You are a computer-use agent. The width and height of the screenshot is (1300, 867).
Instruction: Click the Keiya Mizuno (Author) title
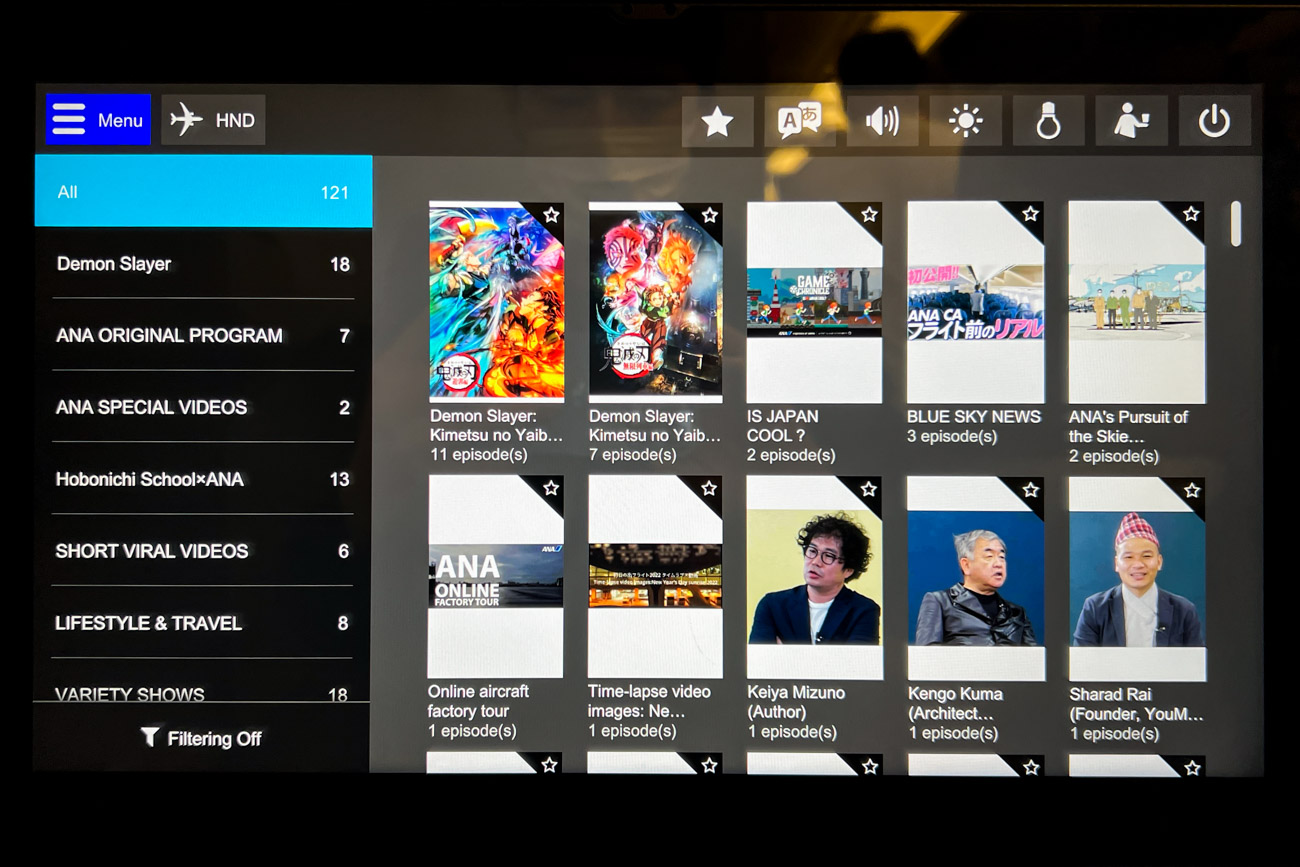coord(796,702)
